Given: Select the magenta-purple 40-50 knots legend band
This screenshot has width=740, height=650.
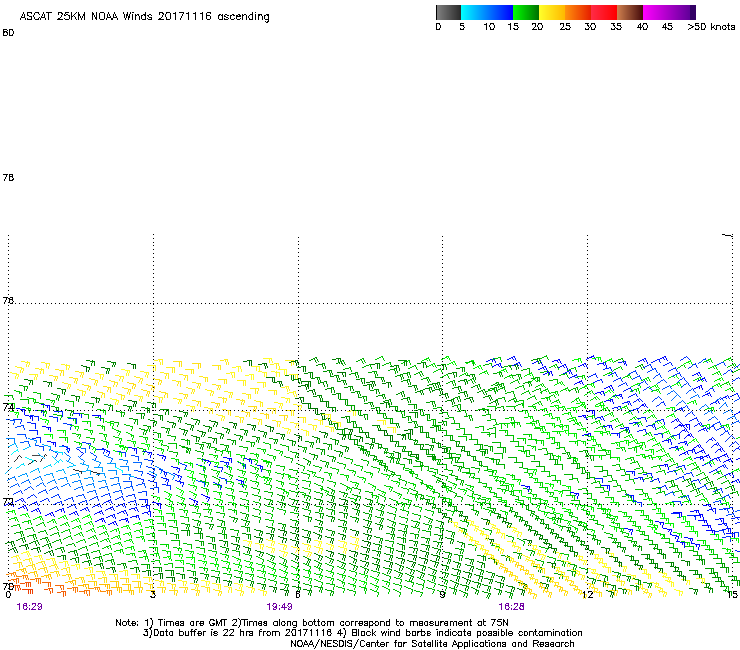Looking at the screenshot, I should (x=669, y=12).
